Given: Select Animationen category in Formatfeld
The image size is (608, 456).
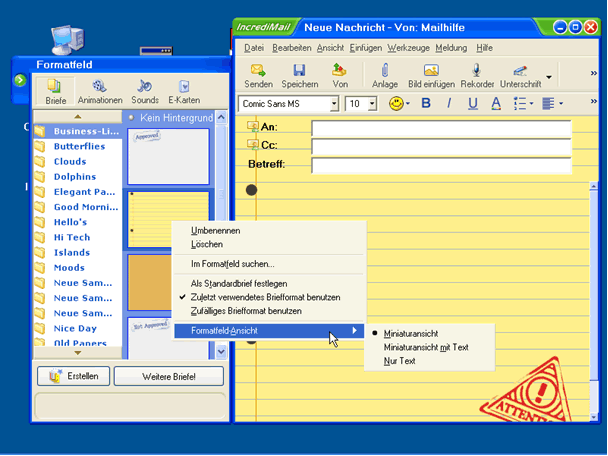Looking at the screenshot, I should click(100, 92).
